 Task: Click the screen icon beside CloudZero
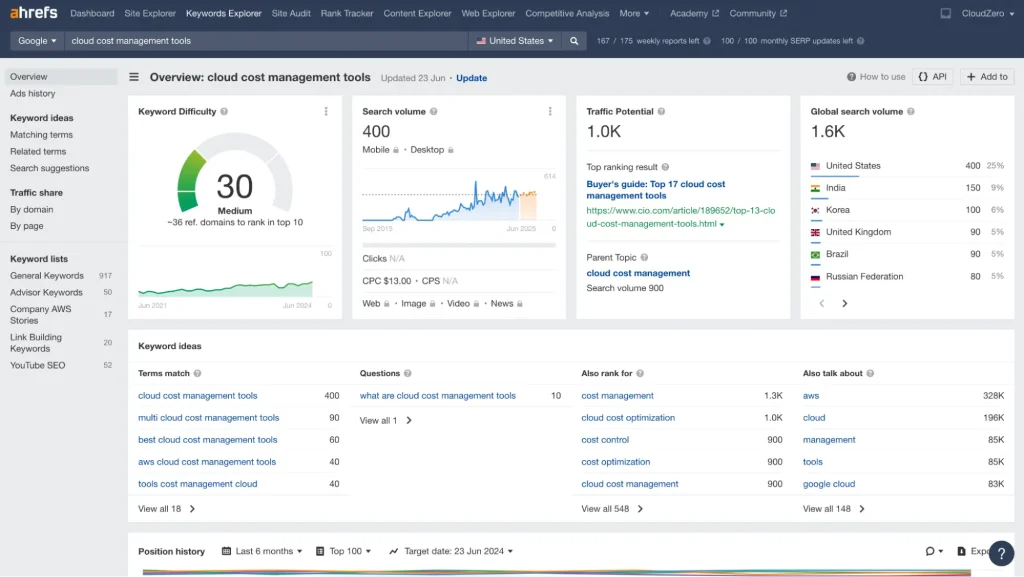(945, 13)
